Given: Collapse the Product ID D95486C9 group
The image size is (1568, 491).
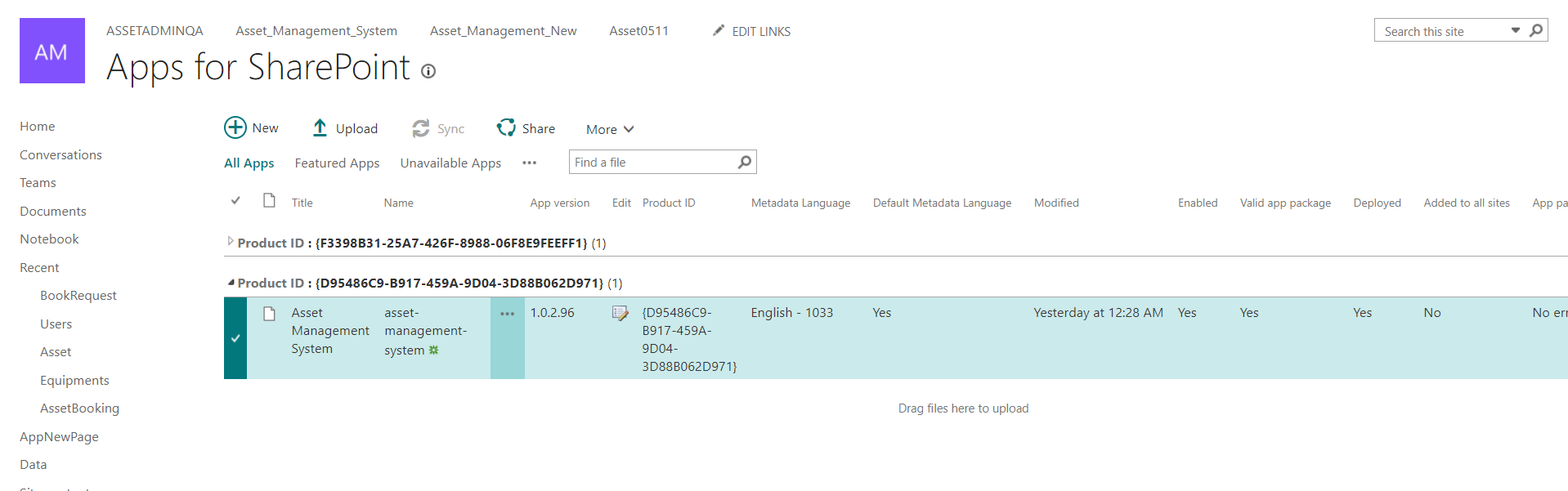Looking at the screenshot, I should (231, 283).
